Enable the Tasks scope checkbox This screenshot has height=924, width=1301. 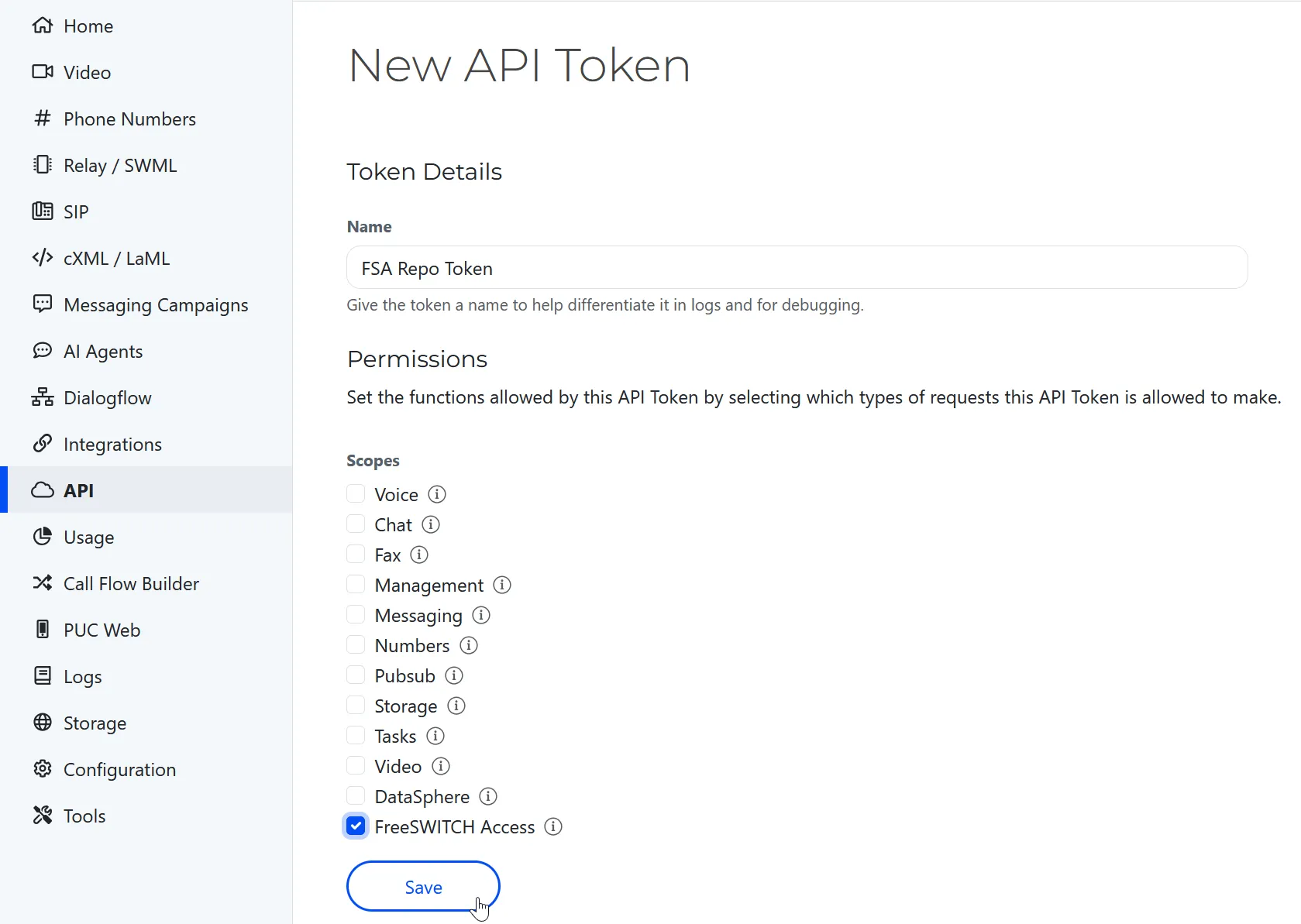(356, 735)
